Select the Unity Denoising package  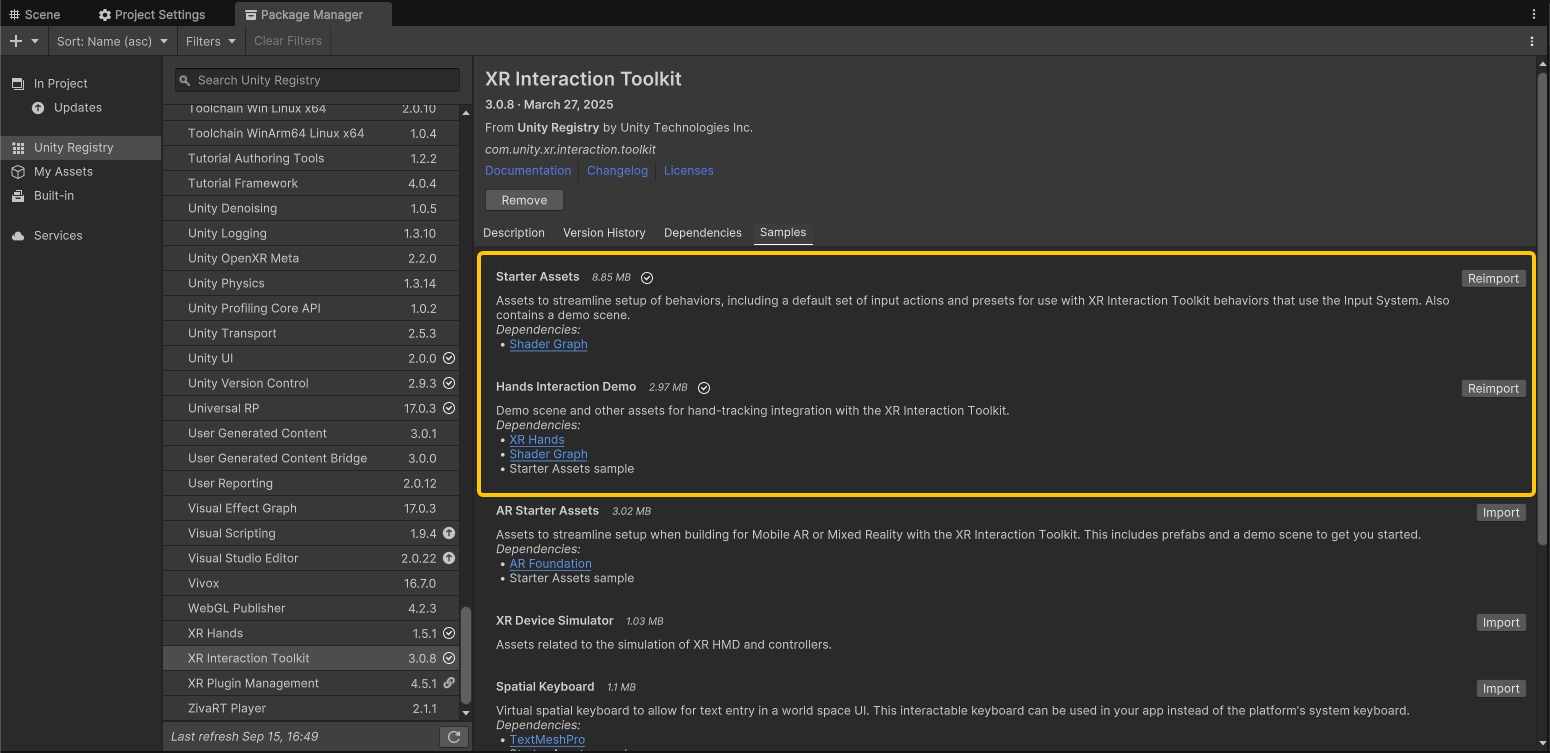(x=312, y=208)
